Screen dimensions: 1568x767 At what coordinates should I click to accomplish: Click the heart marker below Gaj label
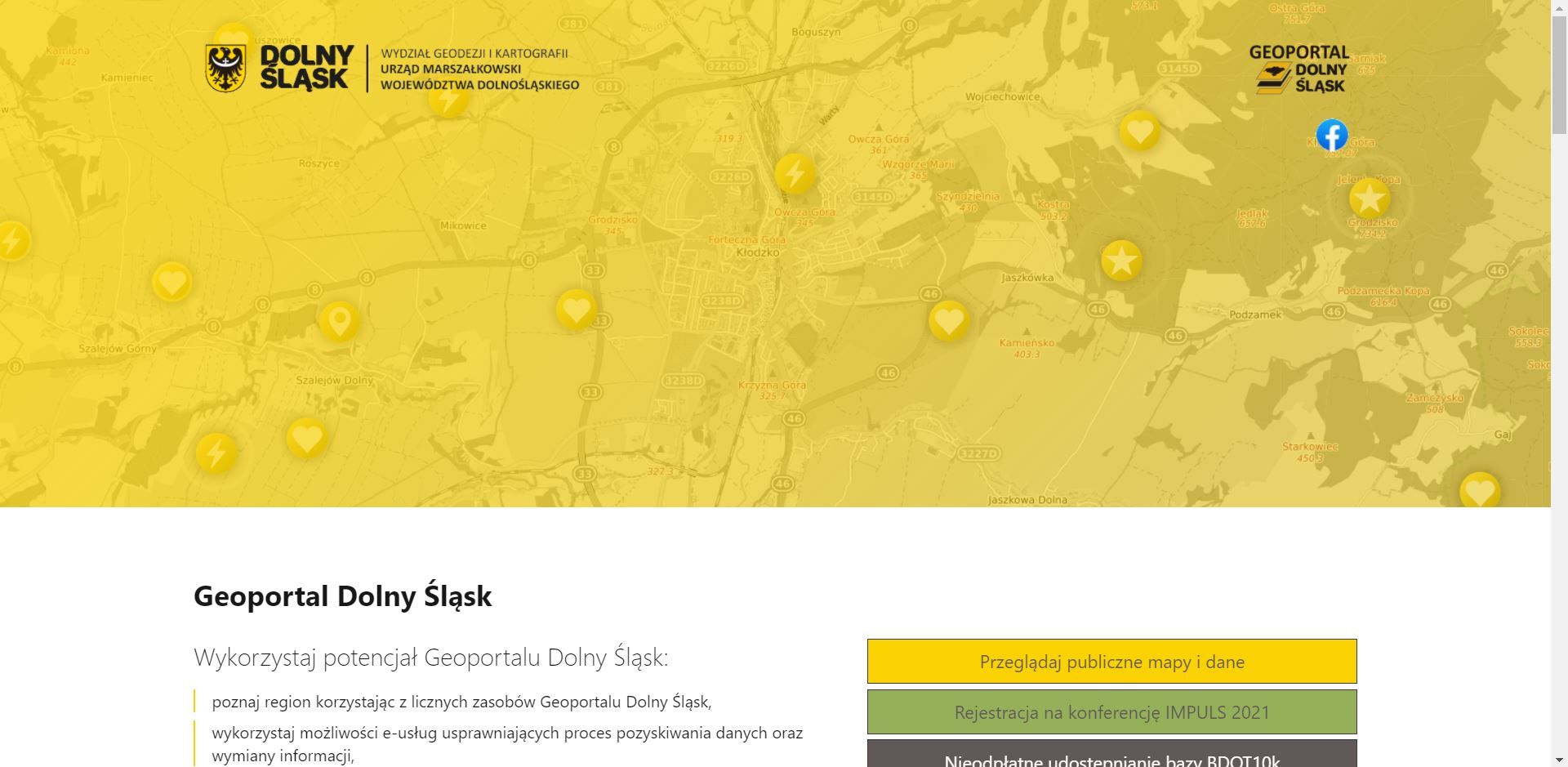point(1479,491)
